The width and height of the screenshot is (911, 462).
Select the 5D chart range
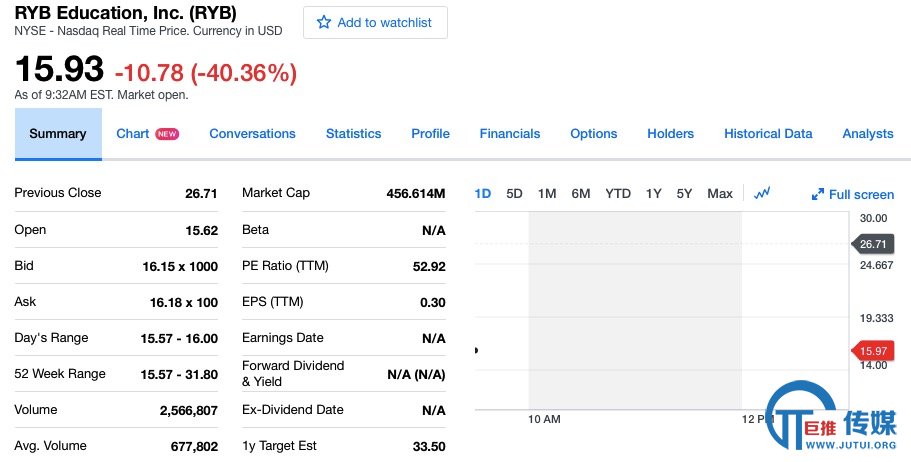(x=514, y=194)
